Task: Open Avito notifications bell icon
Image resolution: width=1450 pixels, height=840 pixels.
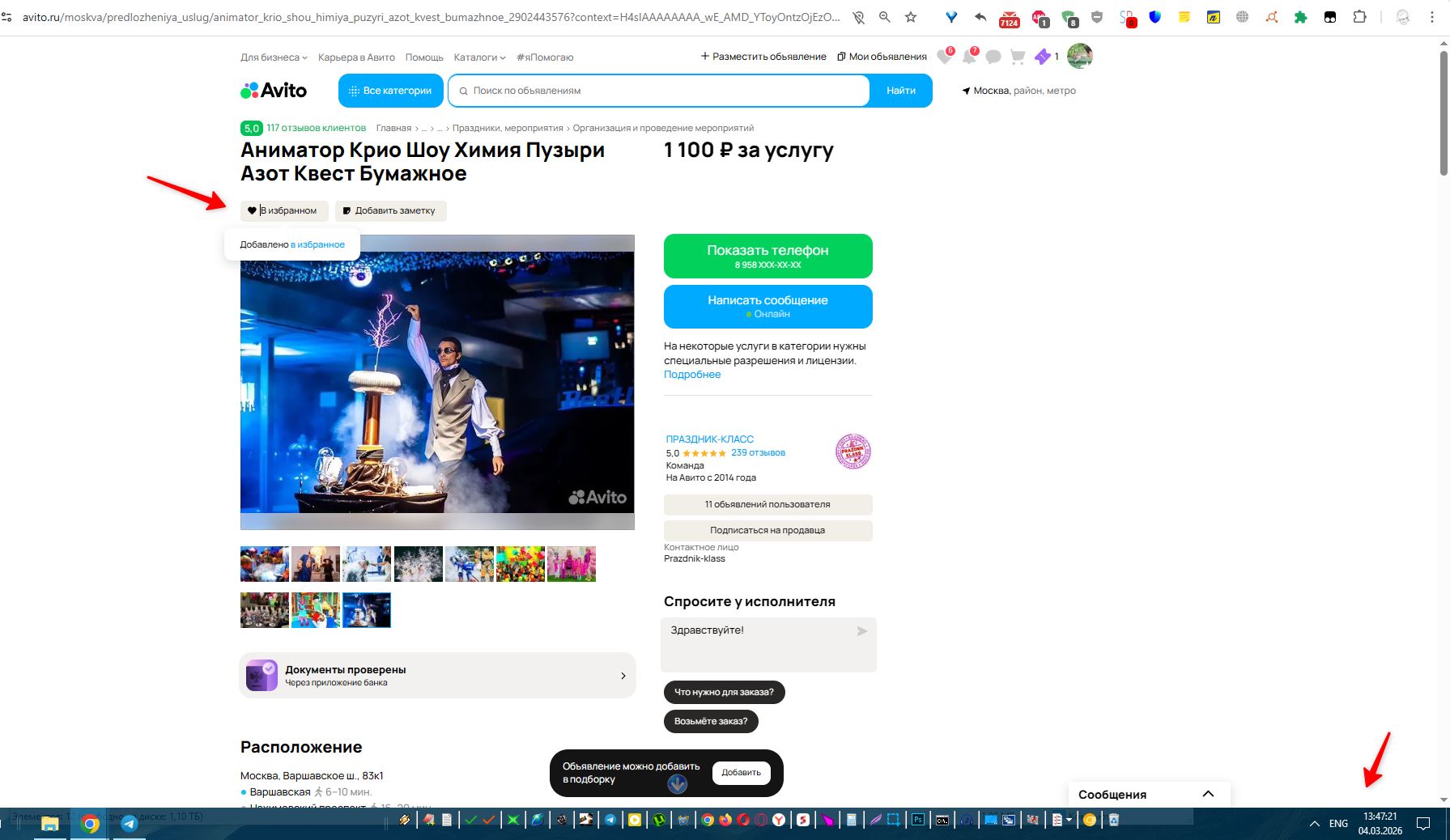Action: pyautogui.click(x=969, y=57)
